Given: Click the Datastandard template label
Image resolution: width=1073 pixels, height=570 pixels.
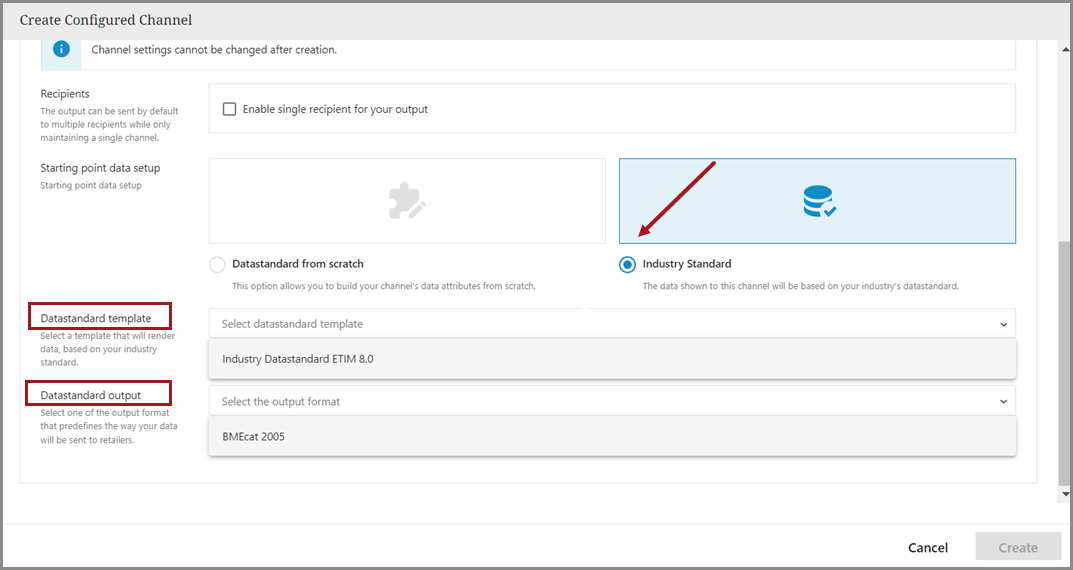Looking at the screenshot, I should tap(96, 318).
